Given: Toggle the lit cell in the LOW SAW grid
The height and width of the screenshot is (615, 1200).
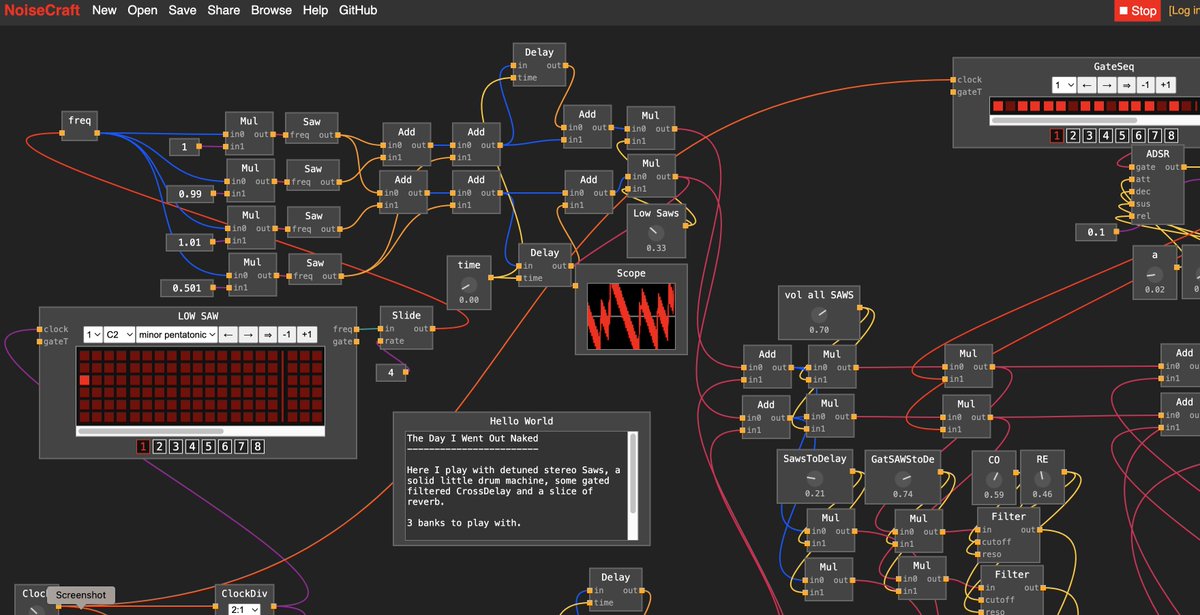Looking at the screenshot, I should coord(85,380).
